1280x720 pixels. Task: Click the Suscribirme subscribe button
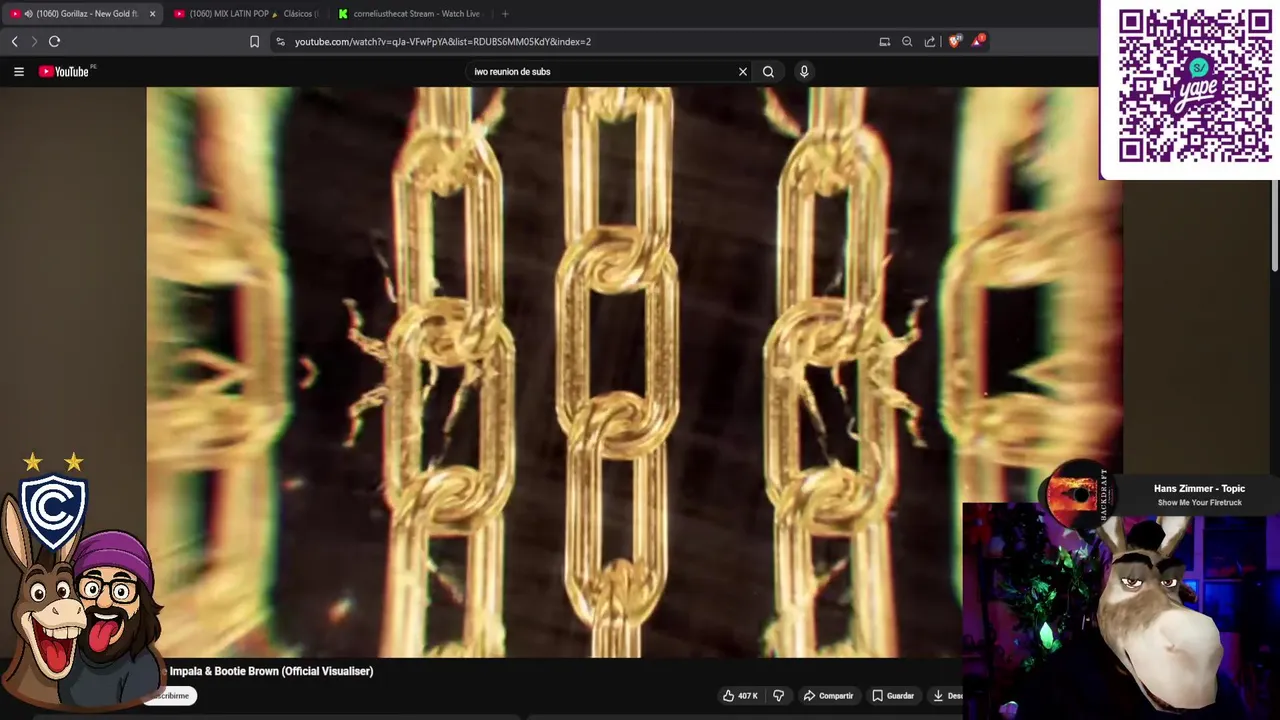tap(172, 695)
